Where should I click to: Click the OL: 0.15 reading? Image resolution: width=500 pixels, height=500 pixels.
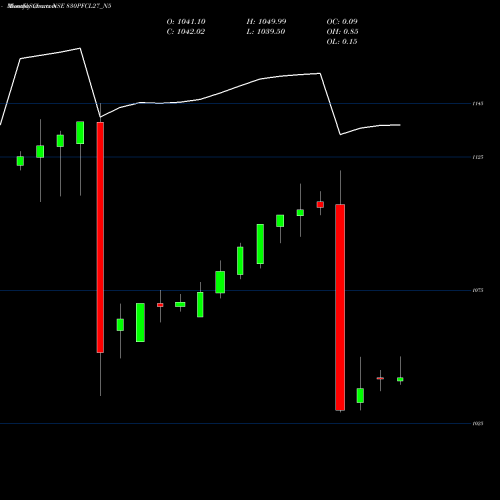[342, 42]
